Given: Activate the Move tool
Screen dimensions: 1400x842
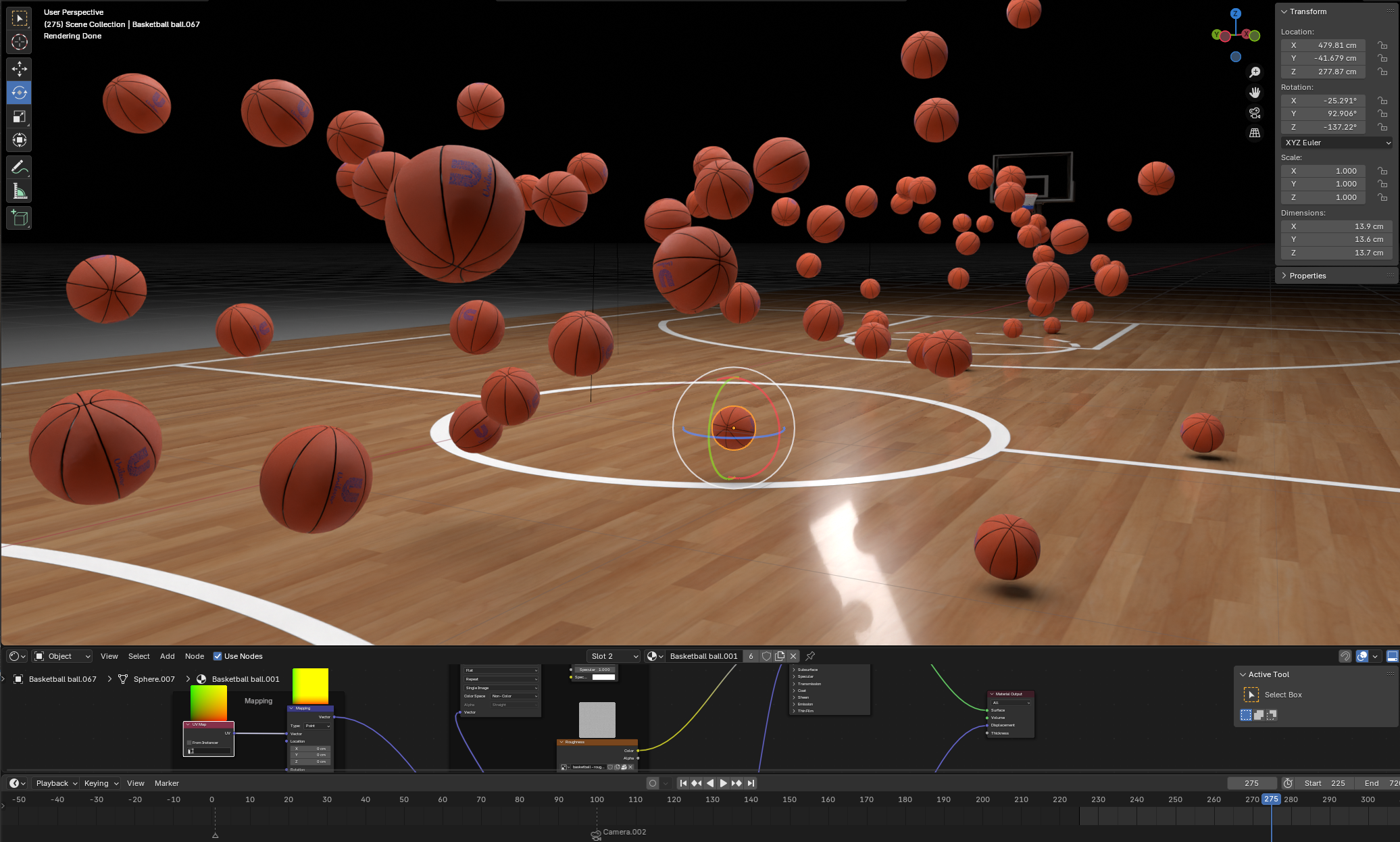Looking at the screenshot, I should tap(19, 69).
